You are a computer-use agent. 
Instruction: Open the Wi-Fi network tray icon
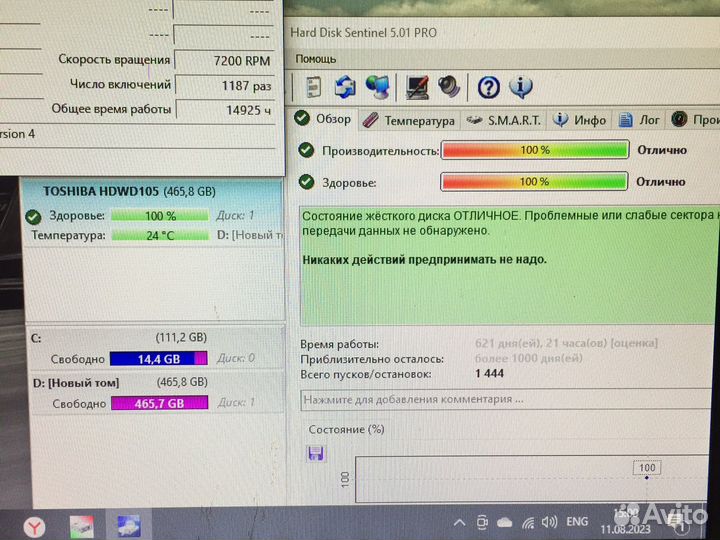click(x=528, y=523)
